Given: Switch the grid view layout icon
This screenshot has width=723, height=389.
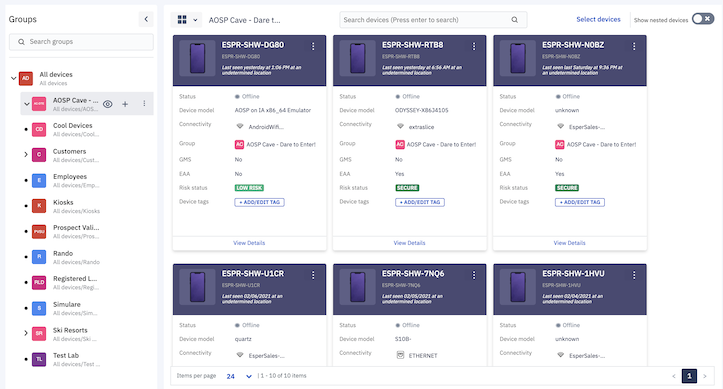Looking at the screenshot, I should coord(182,20).
